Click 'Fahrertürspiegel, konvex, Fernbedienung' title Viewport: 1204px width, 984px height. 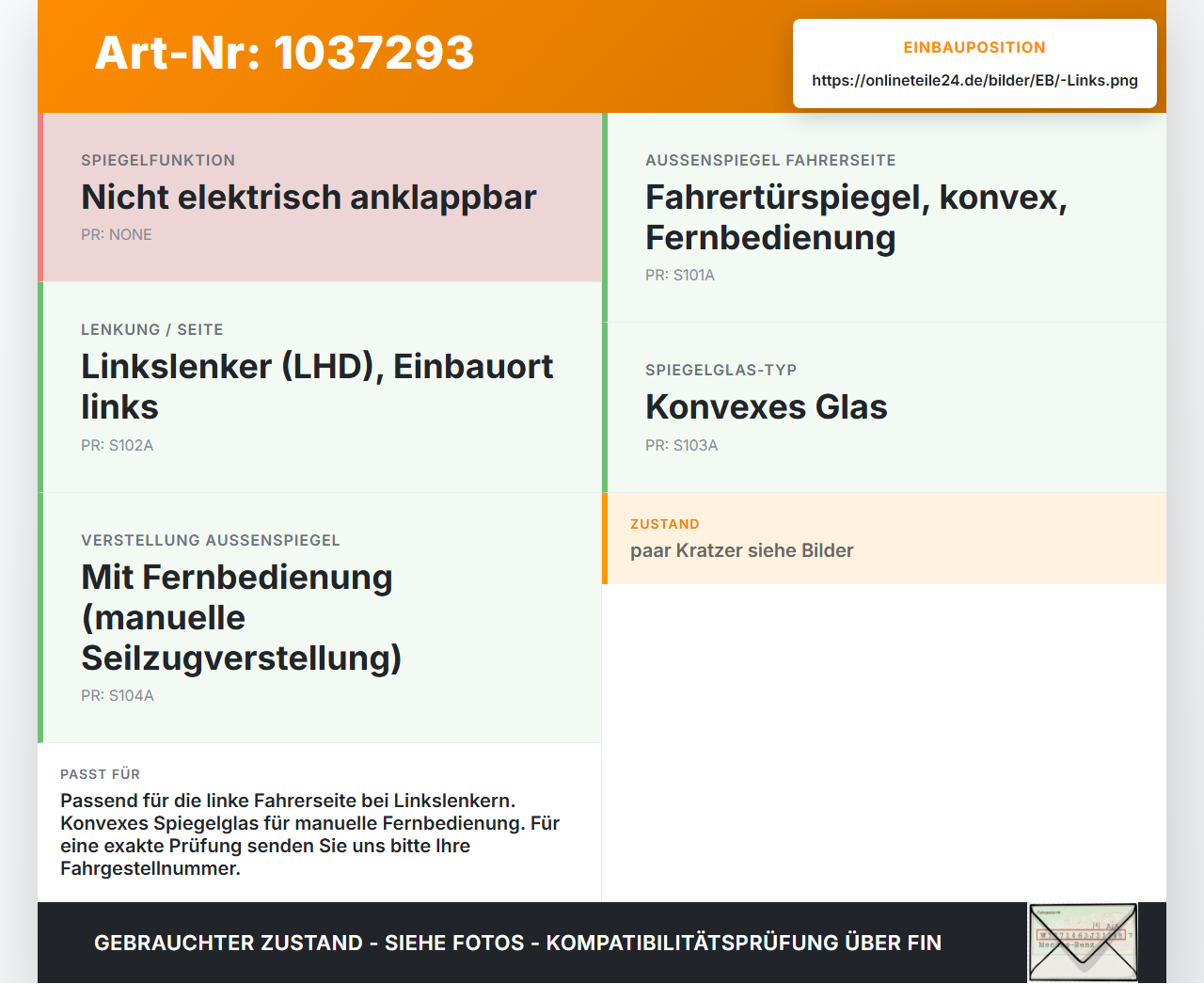[856, 217]
